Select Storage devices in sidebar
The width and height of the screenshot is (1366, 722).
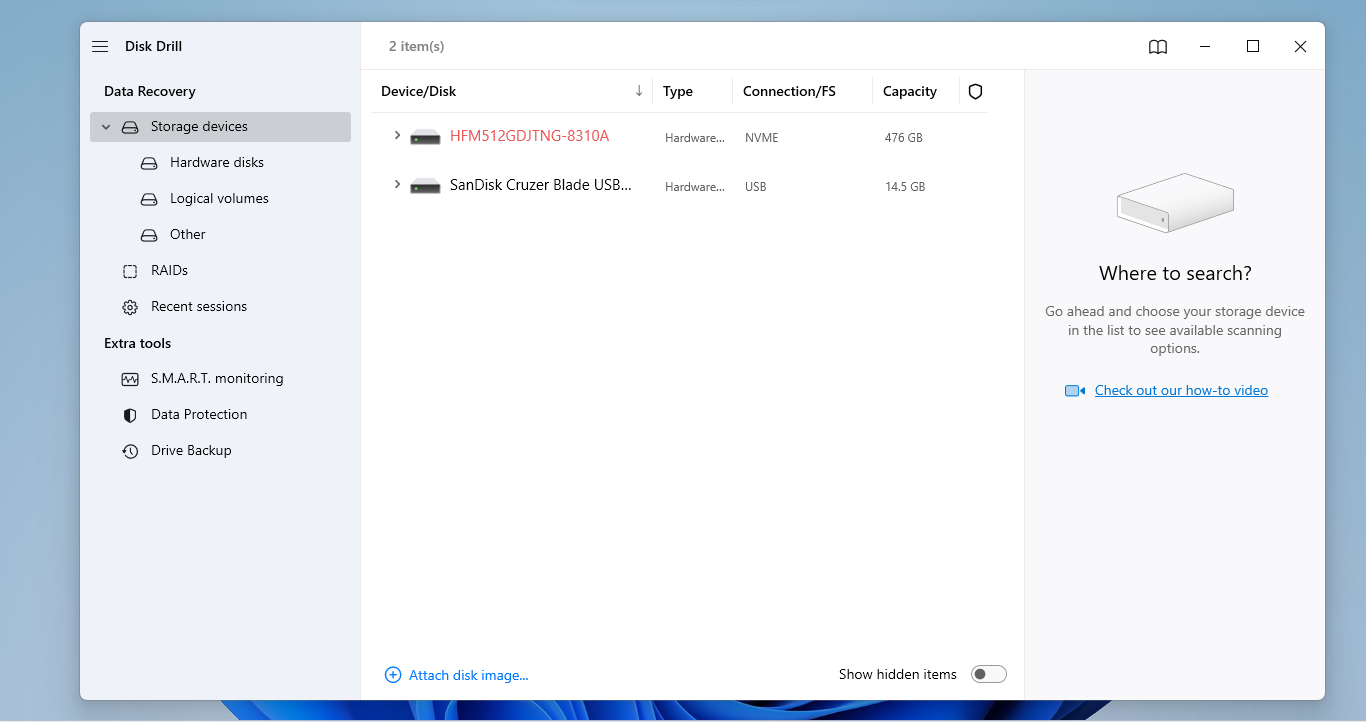(220, 127)
